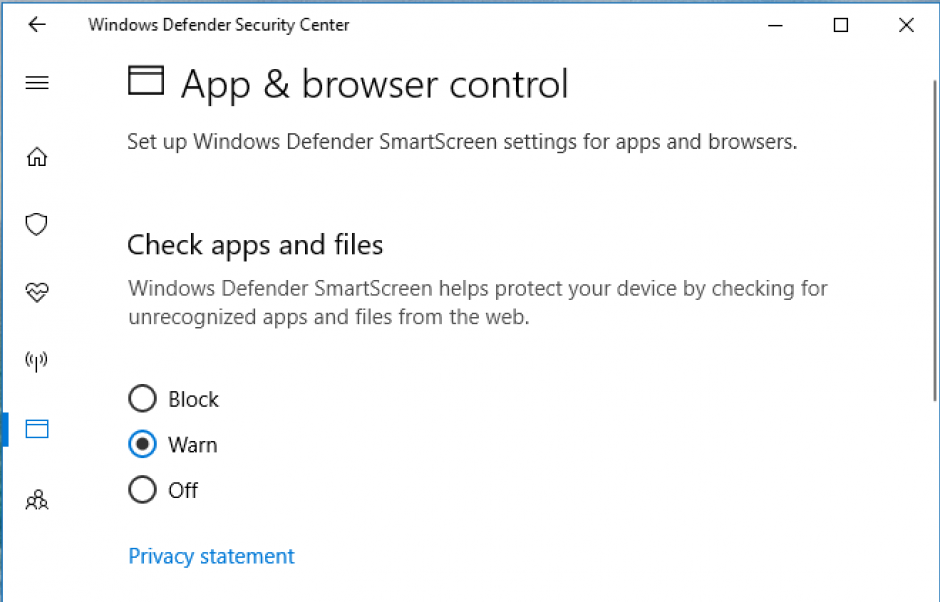Navigate back with the arrow icon
Screen dimensions: 940x602
[37, 24]
